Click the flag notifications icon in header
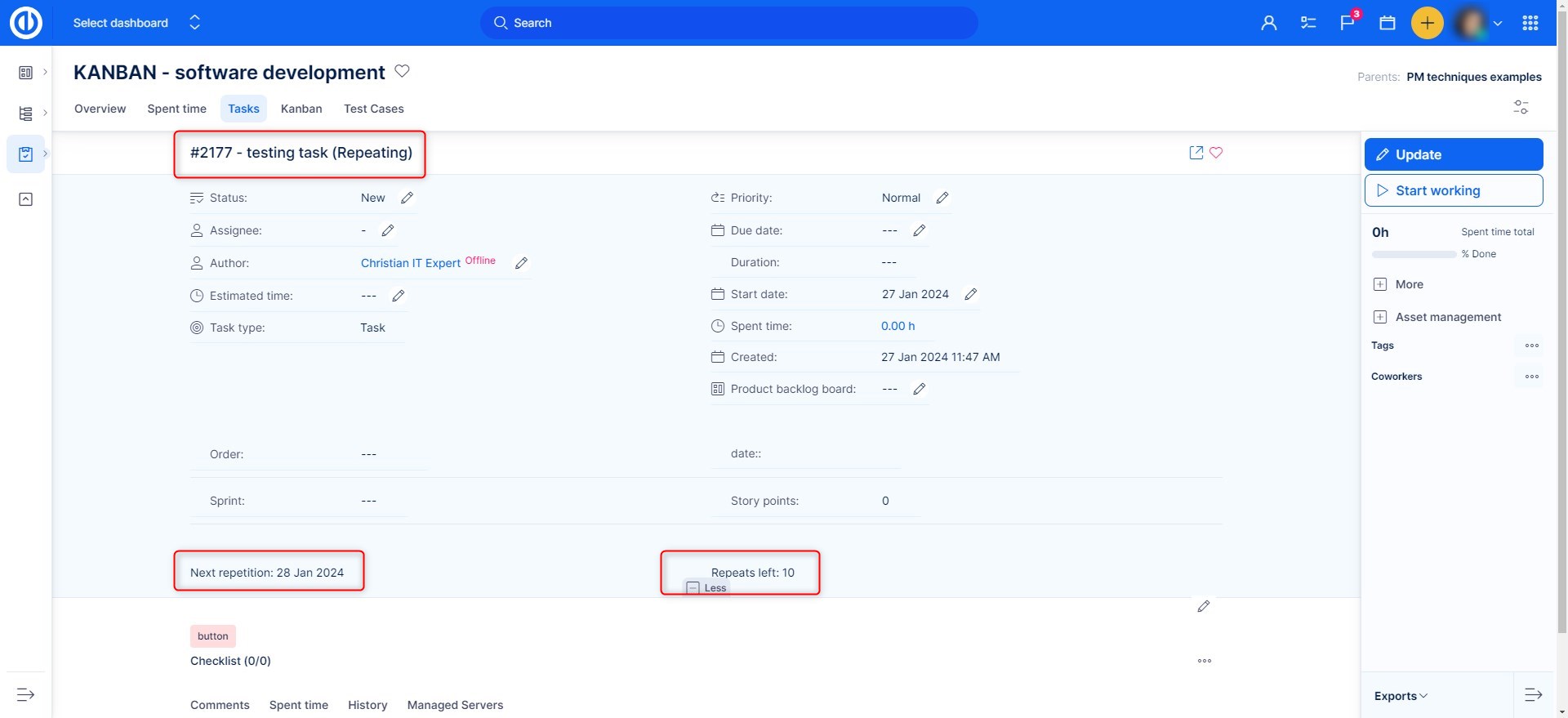The width and height of the screenshot is (1568, 718). pos(1347,23)
